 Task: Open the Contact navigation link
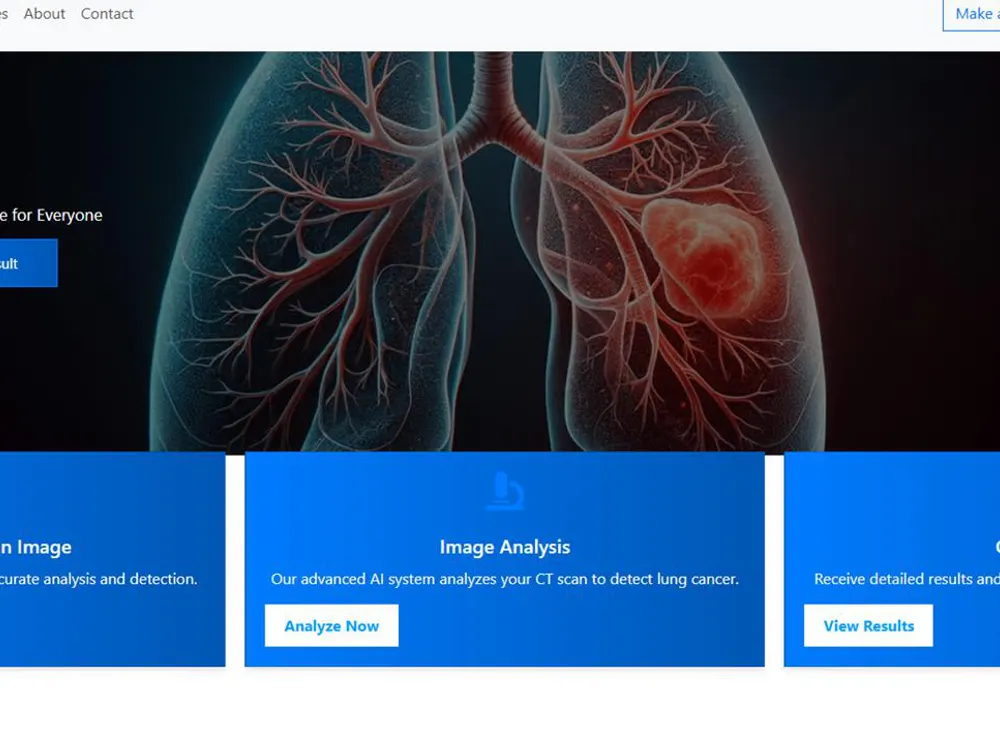click(107, 13)
